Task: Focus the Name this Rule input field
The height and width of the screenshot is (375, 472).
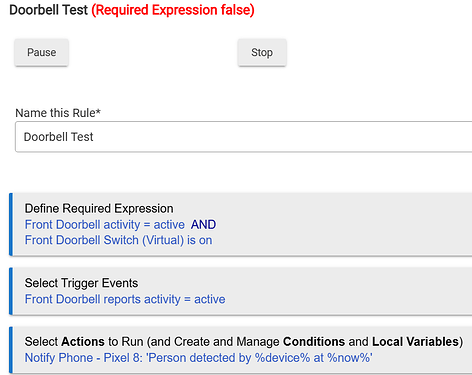Action: (x=243, y=137)
